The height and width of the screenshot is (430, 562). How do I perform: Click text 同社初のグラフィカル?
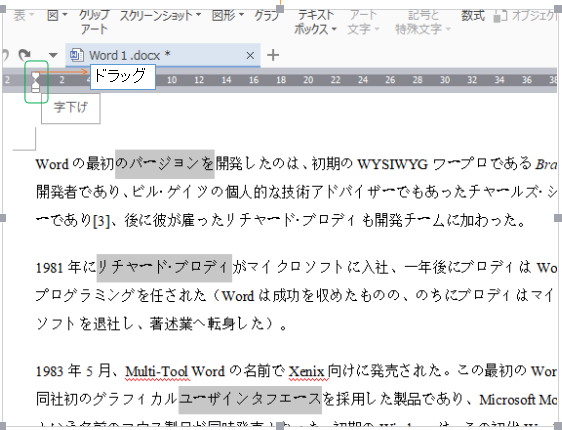[107, 400]
